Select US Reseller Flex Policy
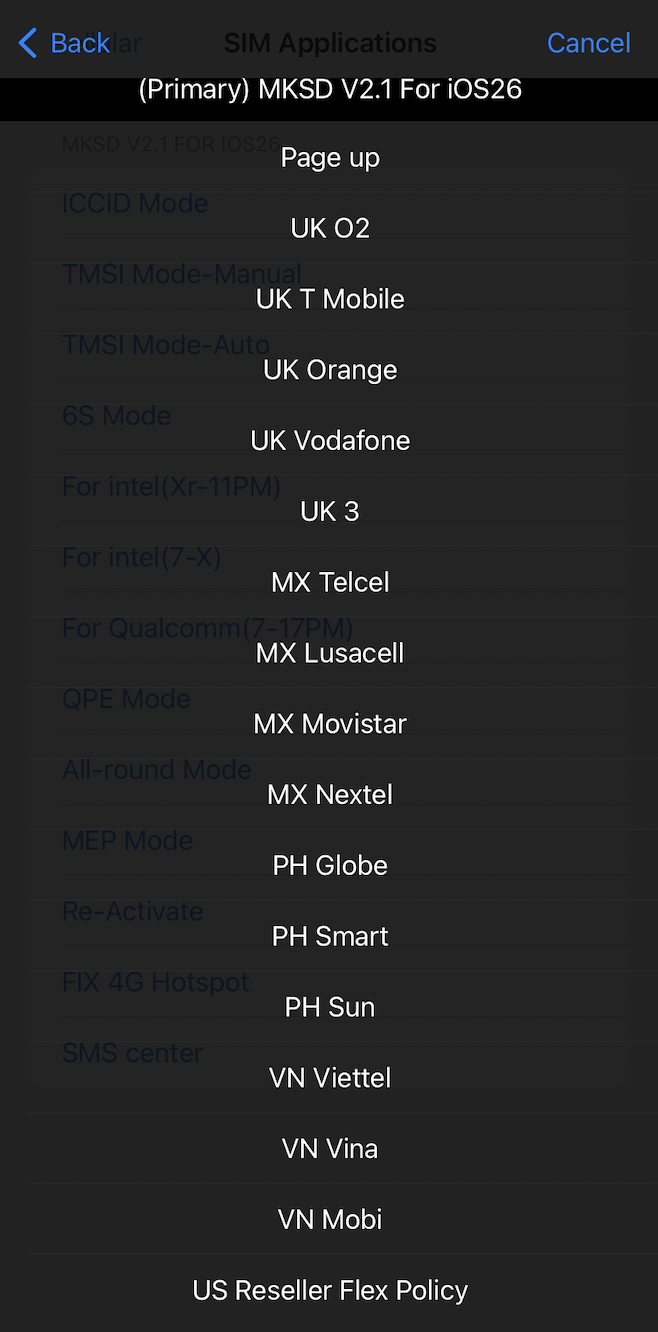Image resolution: width=658 pixels, height=1332 pixels. tap(330, 1290)
